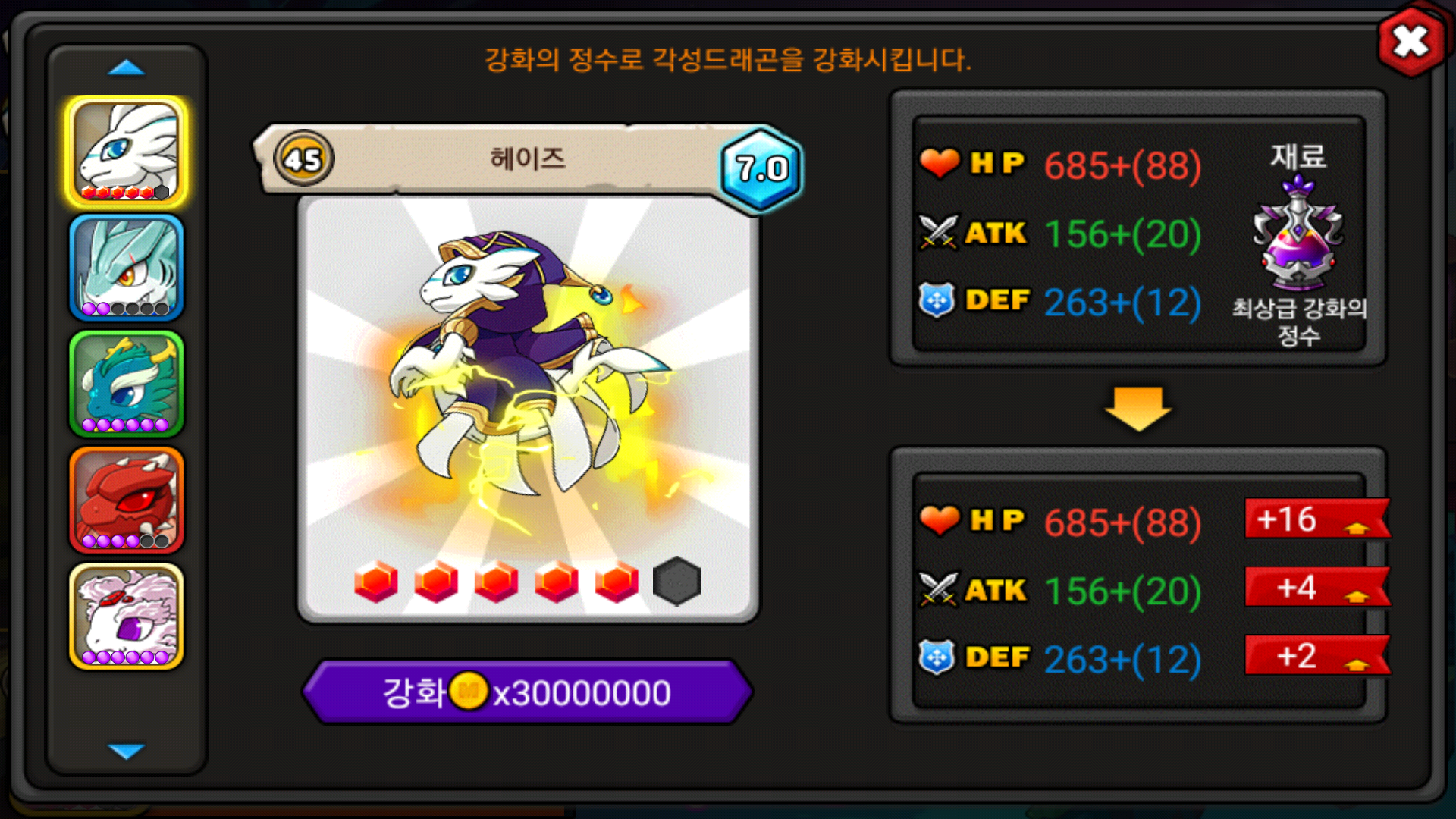Click the down arrow below the dragon list
The width and height of the screenshot is (1456, 819).
pos(127,751)
